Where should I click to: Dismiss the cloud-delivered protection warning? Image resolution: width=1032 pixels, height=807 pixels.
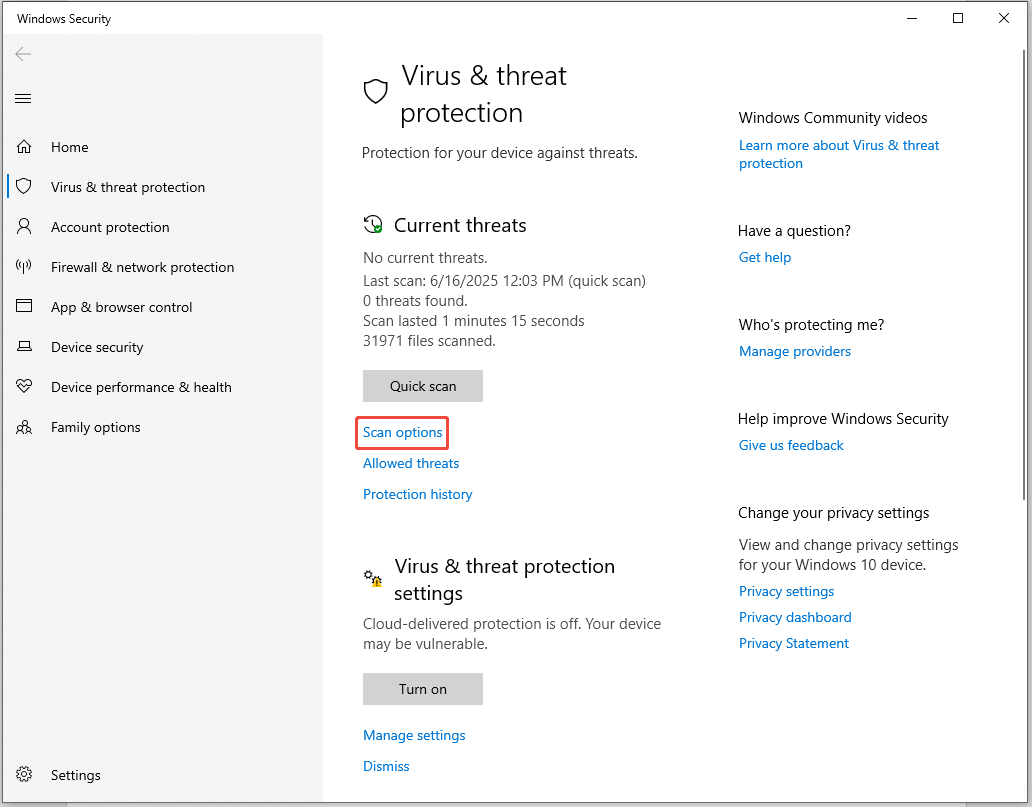pos(386,766)
